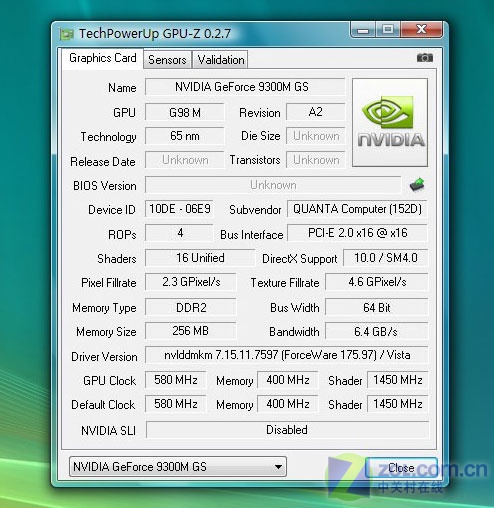Click the Driver Version field nvlddmkm 7.15.11.7597
Screen dimensions: 494x508
tap(287, 355)
